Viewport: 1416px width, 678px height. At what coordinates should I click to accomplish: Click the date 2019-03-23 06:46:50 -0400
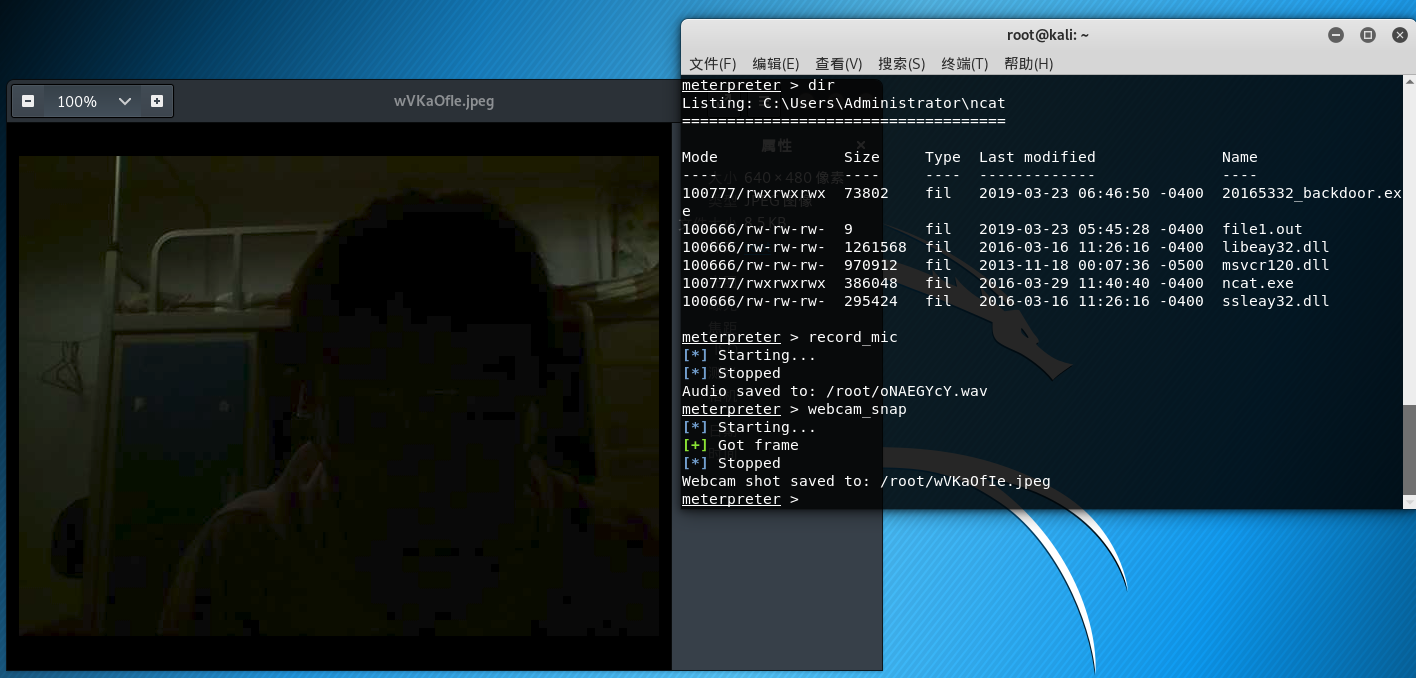pyautogui.click(x=1091, y=193)
